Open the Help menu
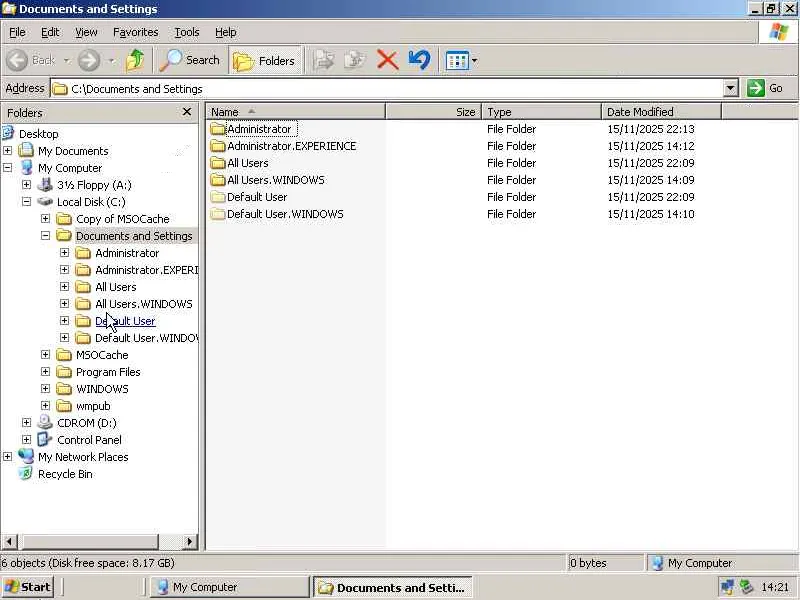Viewport: 800px width, 600px height. (x=226, y=32)
